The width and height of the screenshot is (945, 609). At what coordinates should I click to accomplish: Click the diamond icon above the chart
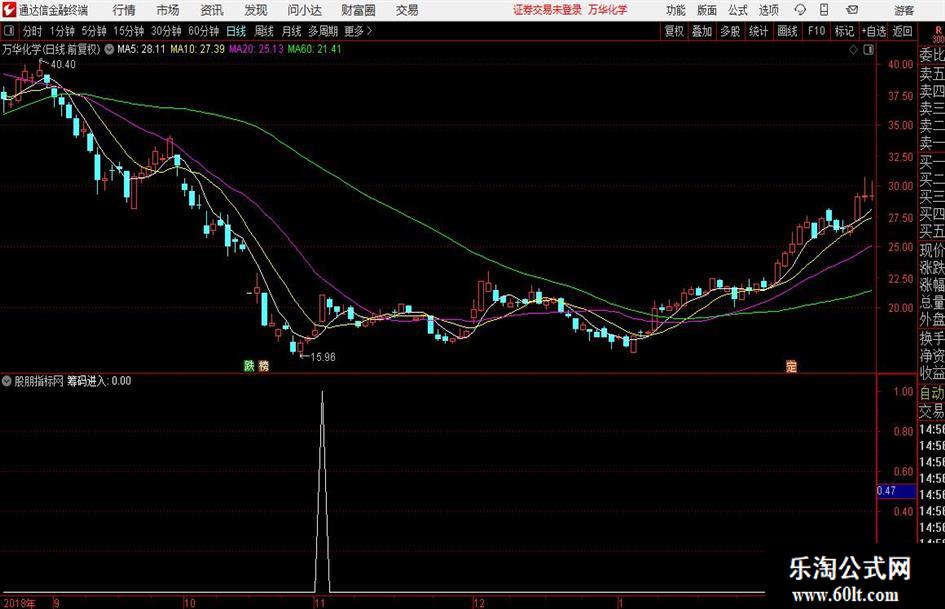pyautogui.click(x=853, y=50)
